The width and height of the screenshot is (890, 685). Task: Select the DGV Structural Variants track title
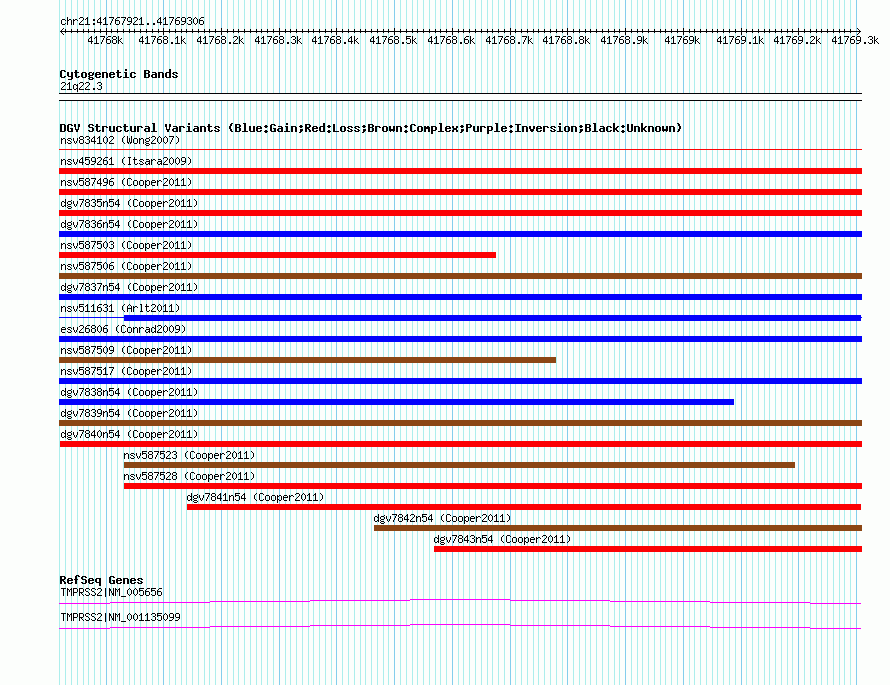370,128
